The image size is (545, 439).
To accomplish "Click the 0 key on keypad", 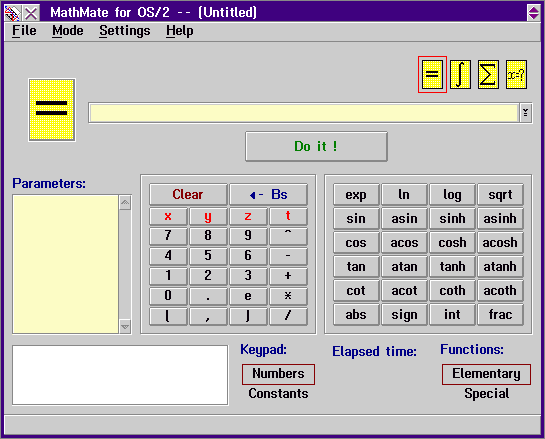I will click(x=168, y=296).
